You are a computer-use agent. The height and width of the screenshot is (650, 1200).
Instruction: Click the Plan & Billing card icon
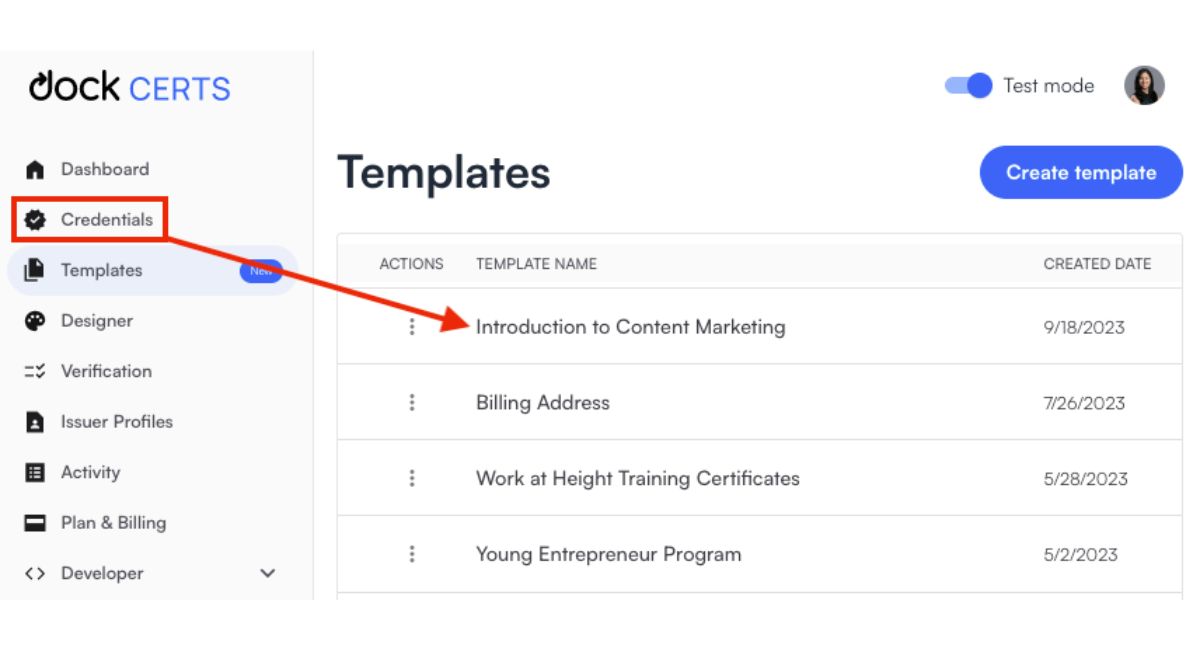[x=35, y=523]
